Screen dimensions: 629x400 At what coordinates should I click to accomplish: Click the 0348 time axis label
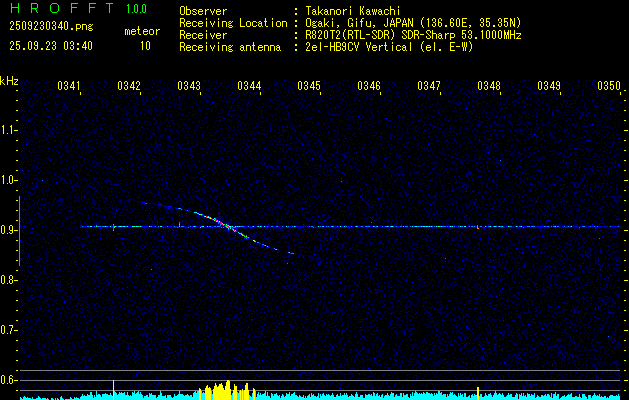489,86
